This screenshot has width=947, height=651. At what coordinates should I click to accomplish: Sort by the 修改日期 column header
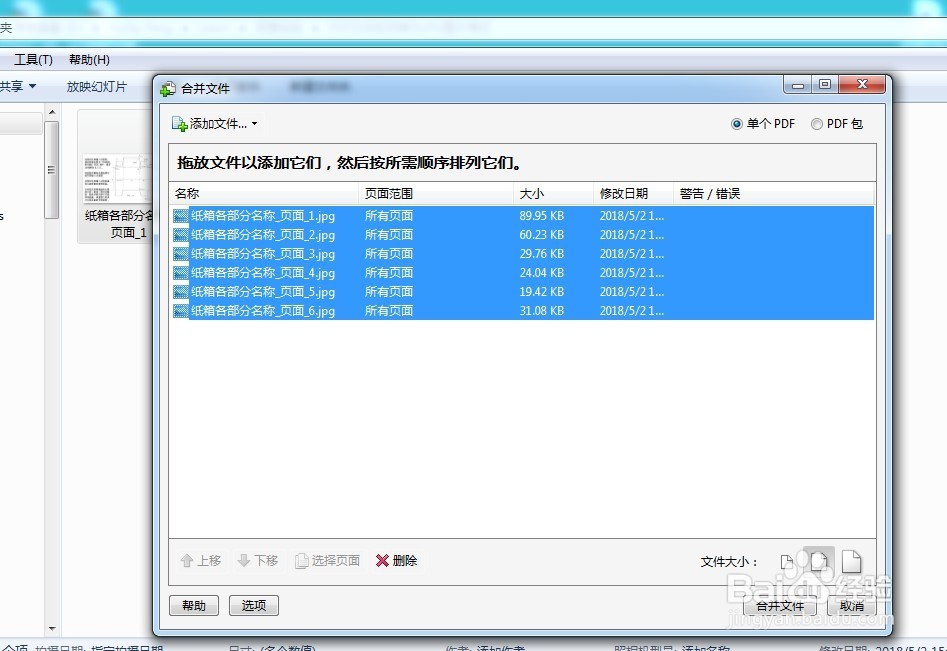pos(633,194)
